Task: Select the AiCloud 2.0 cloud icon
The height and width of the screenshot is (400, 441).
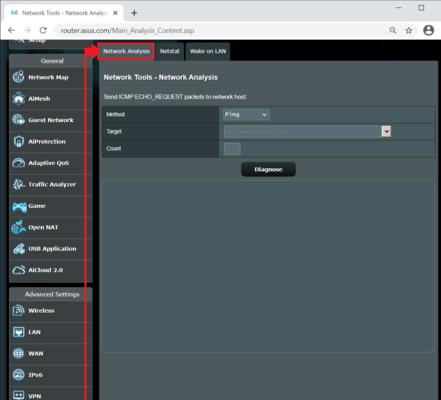Action: point(19,270)
